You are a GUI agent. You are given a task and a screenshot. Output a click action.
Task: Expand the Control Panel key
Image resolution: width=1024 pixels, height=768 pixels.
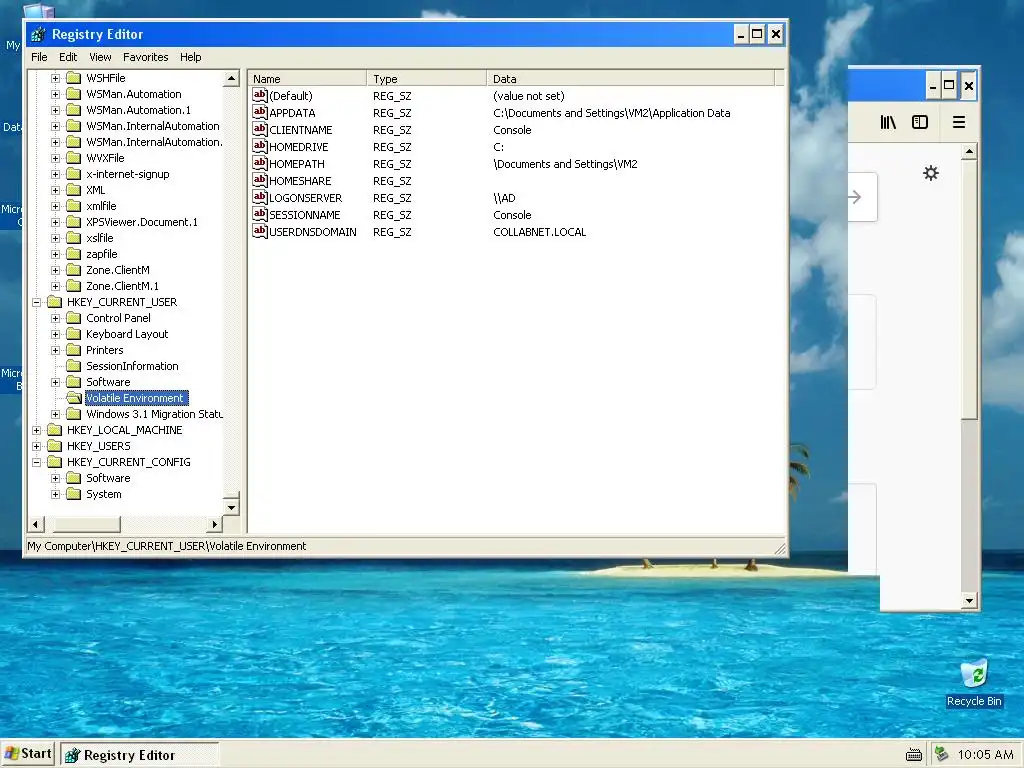click(56, 318)
